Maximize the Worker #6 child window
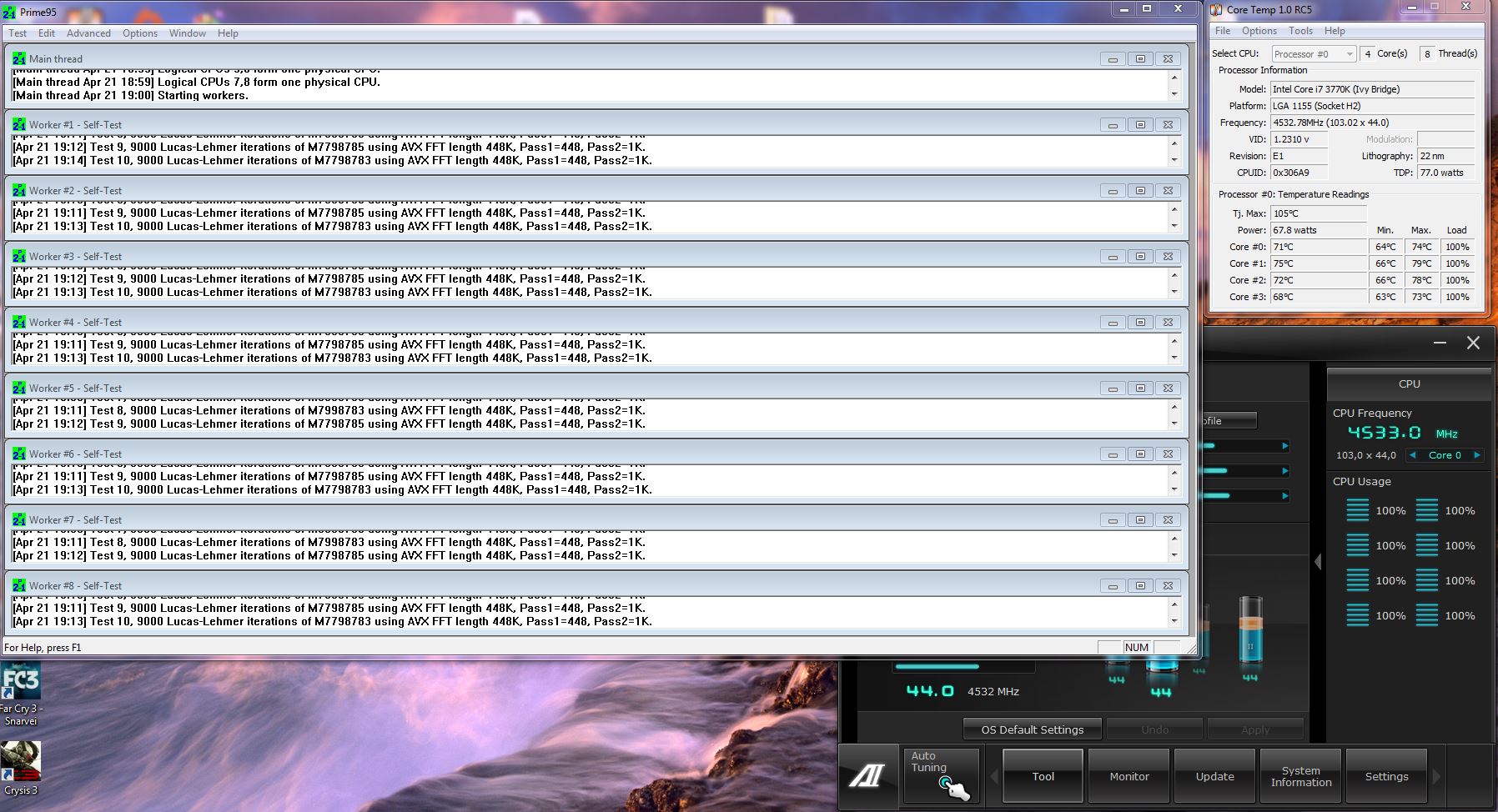Image resolution: width=1498 pixels, height=812 pixels. pos(1140,454)
